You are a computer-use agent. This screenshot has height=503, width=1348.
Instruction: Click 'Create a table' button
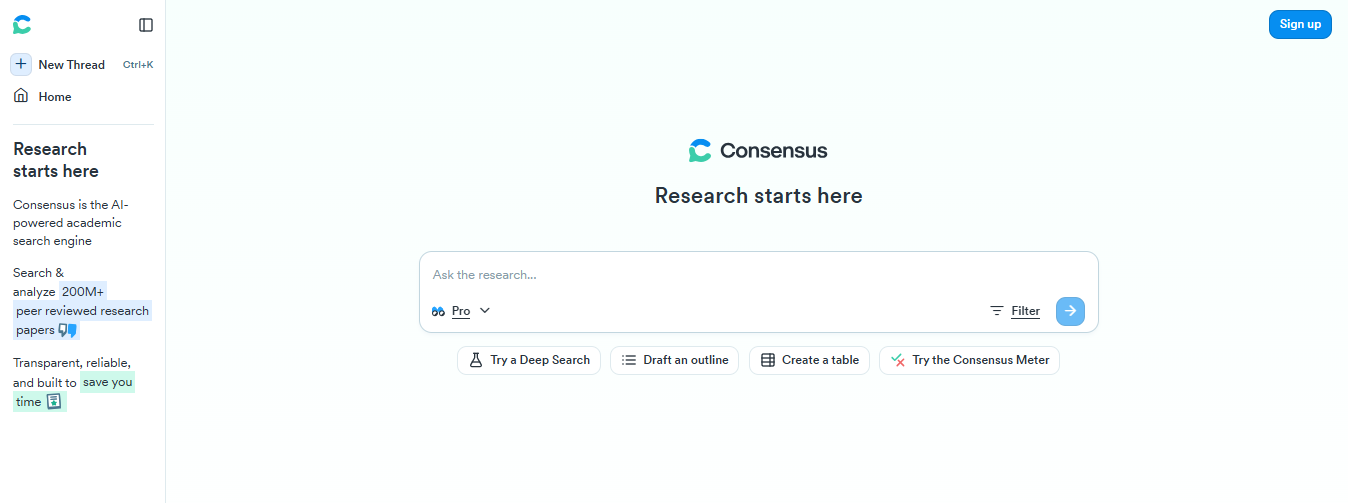pos(810,360)
